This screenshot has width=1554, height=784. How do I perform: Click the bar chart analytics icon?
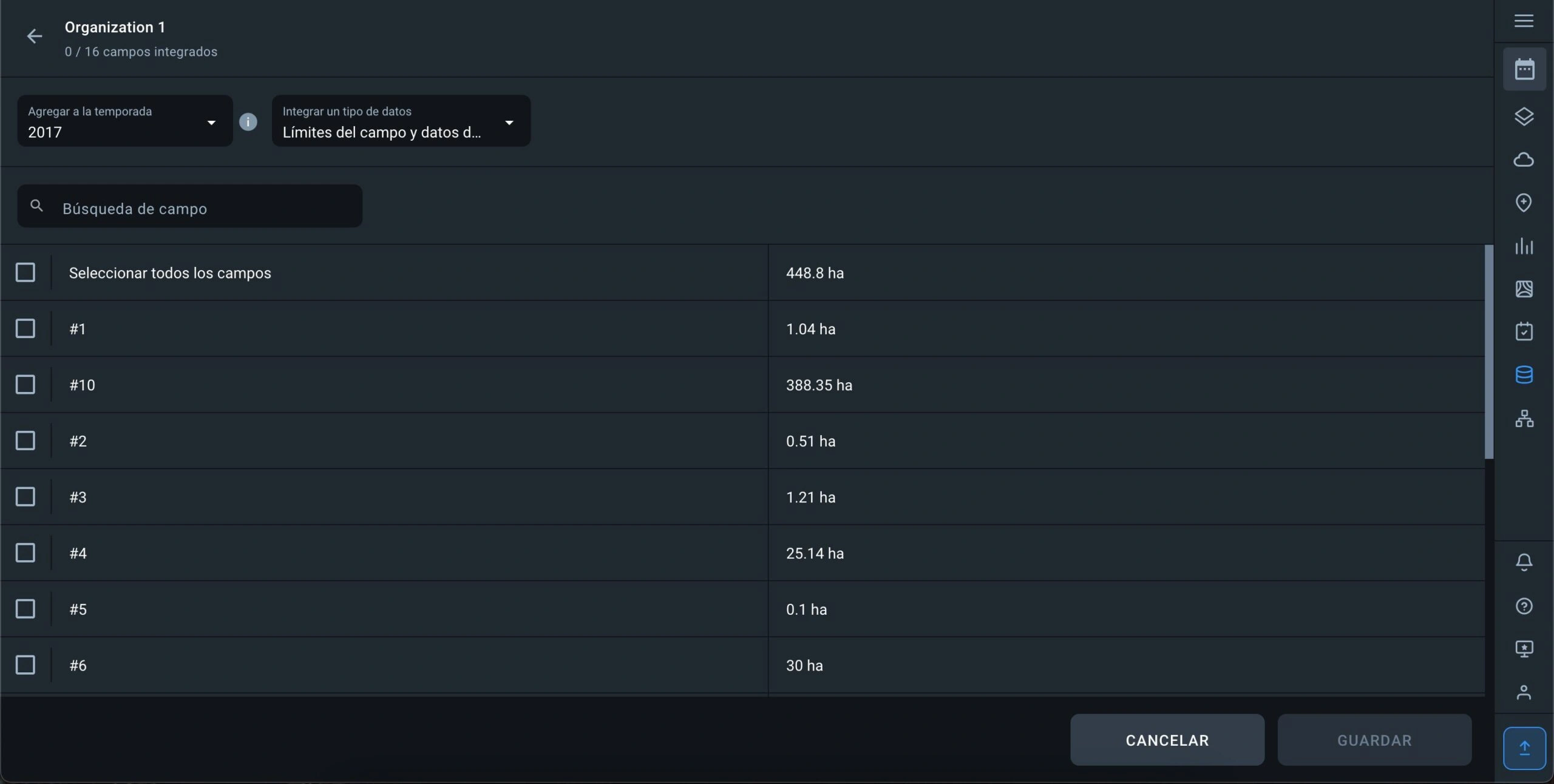point(1524,246)
